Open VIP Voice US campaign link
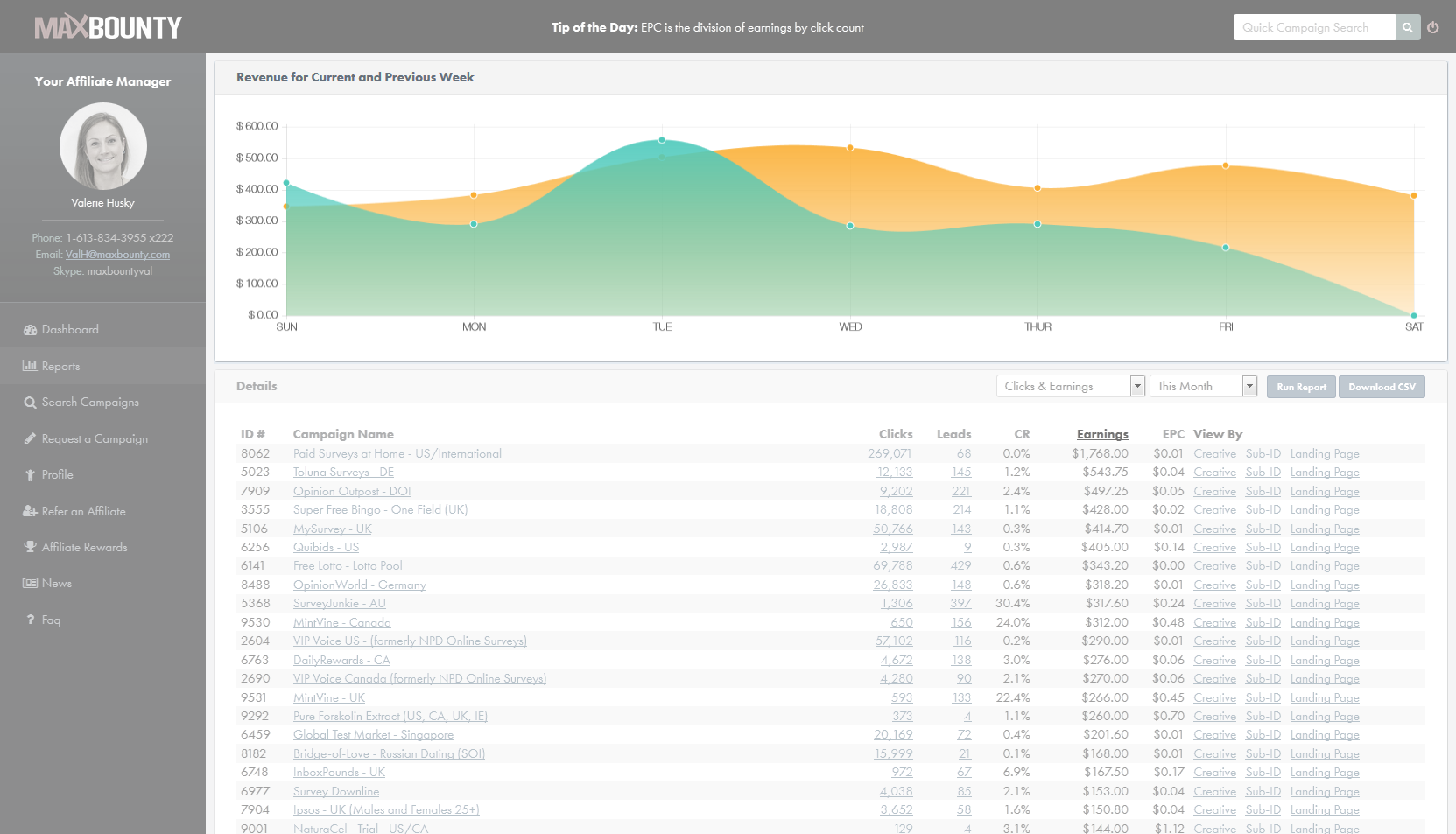1456x834 pixels. pos(410,641)
